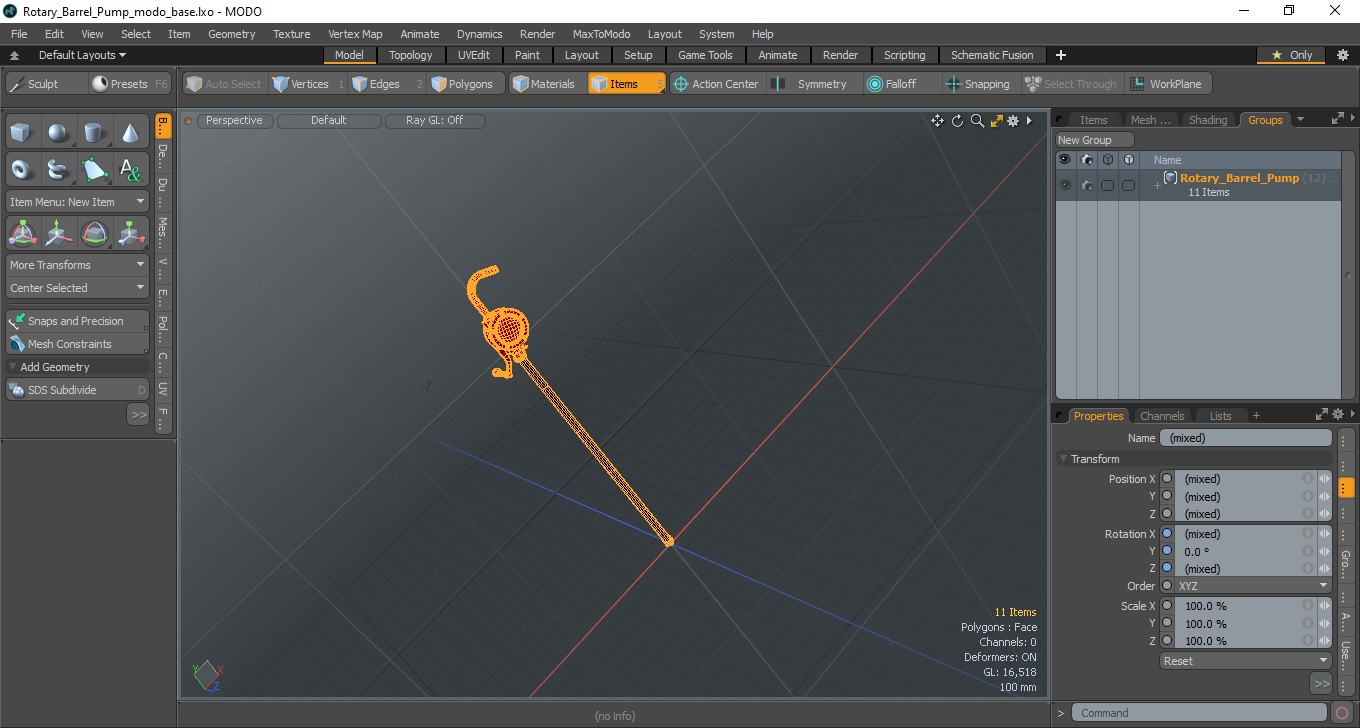The width and height of the screenshot is (1360, 728).
Task: Open viewport settings gear
Action: coord(1013,121)
